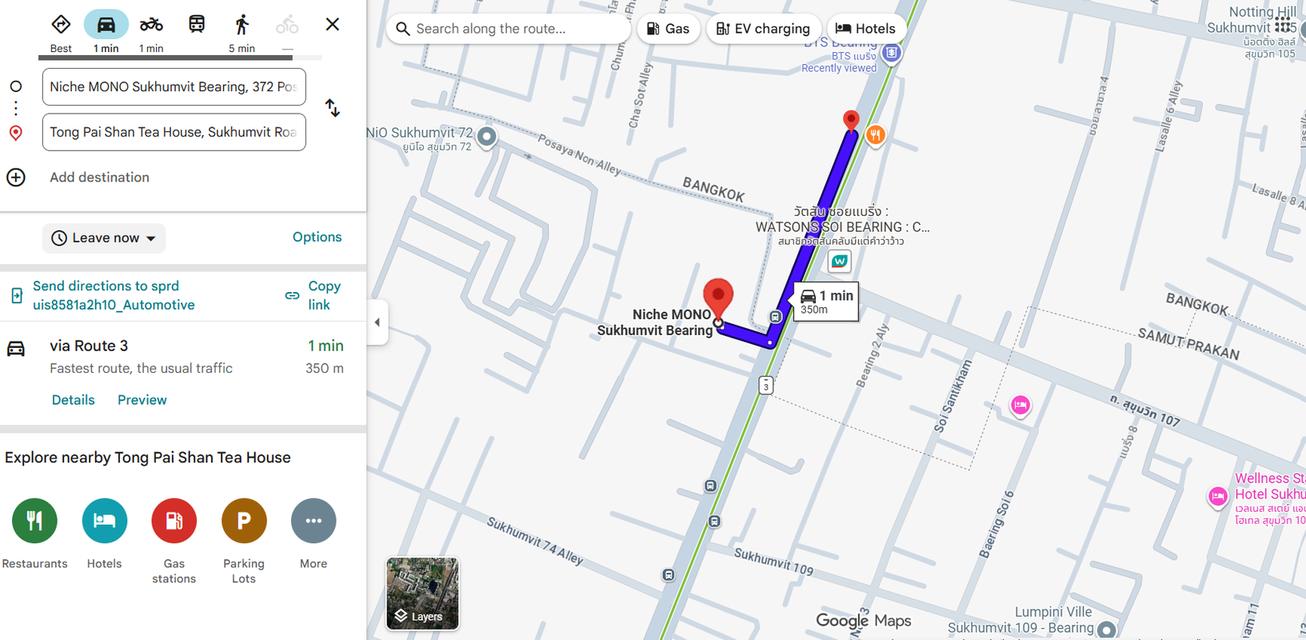Select the Driving travel mode icon

[x=106, y=25]
